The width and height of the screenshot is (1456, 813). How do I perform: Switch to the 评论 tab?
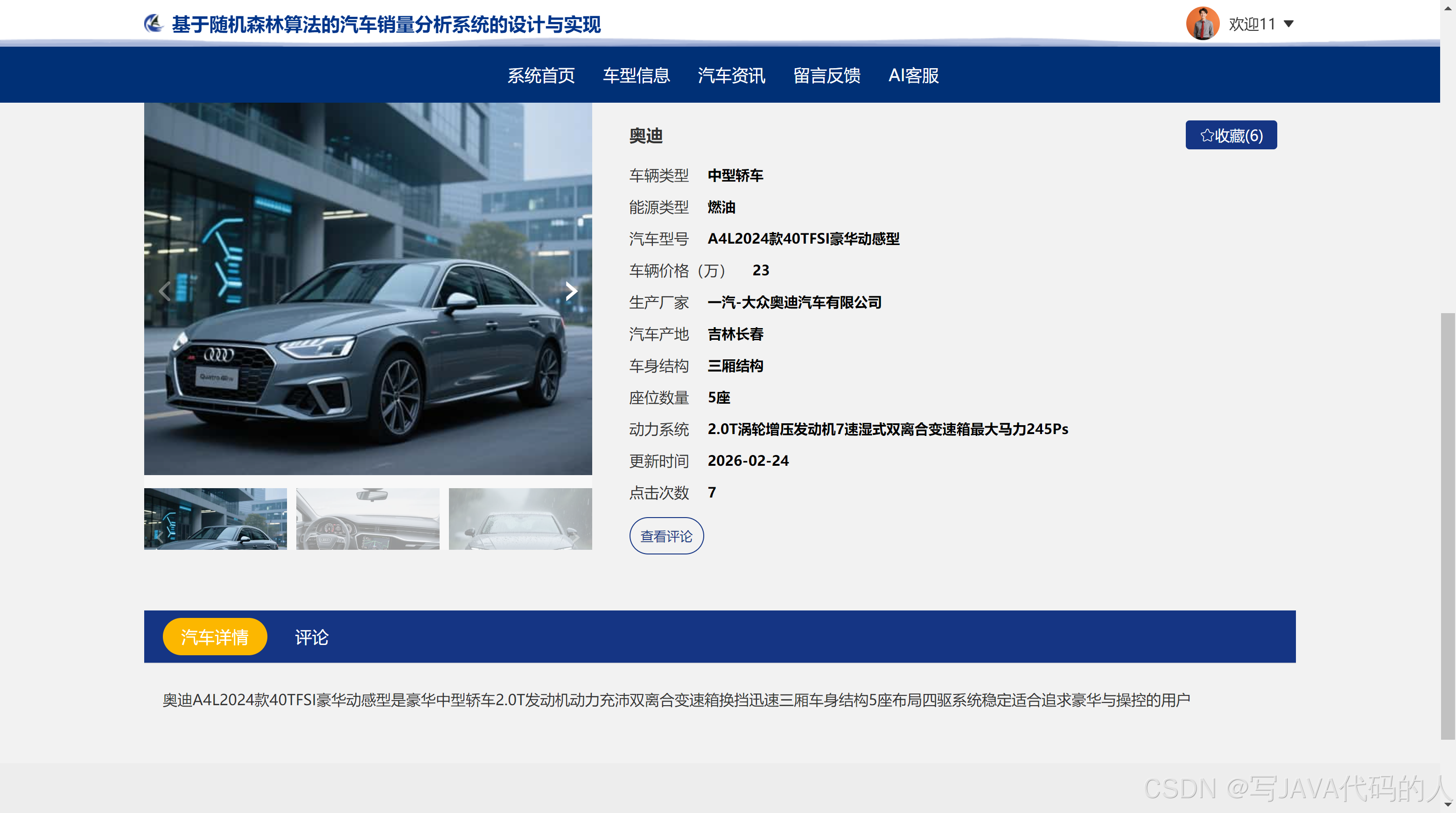[x=311, y=637]
